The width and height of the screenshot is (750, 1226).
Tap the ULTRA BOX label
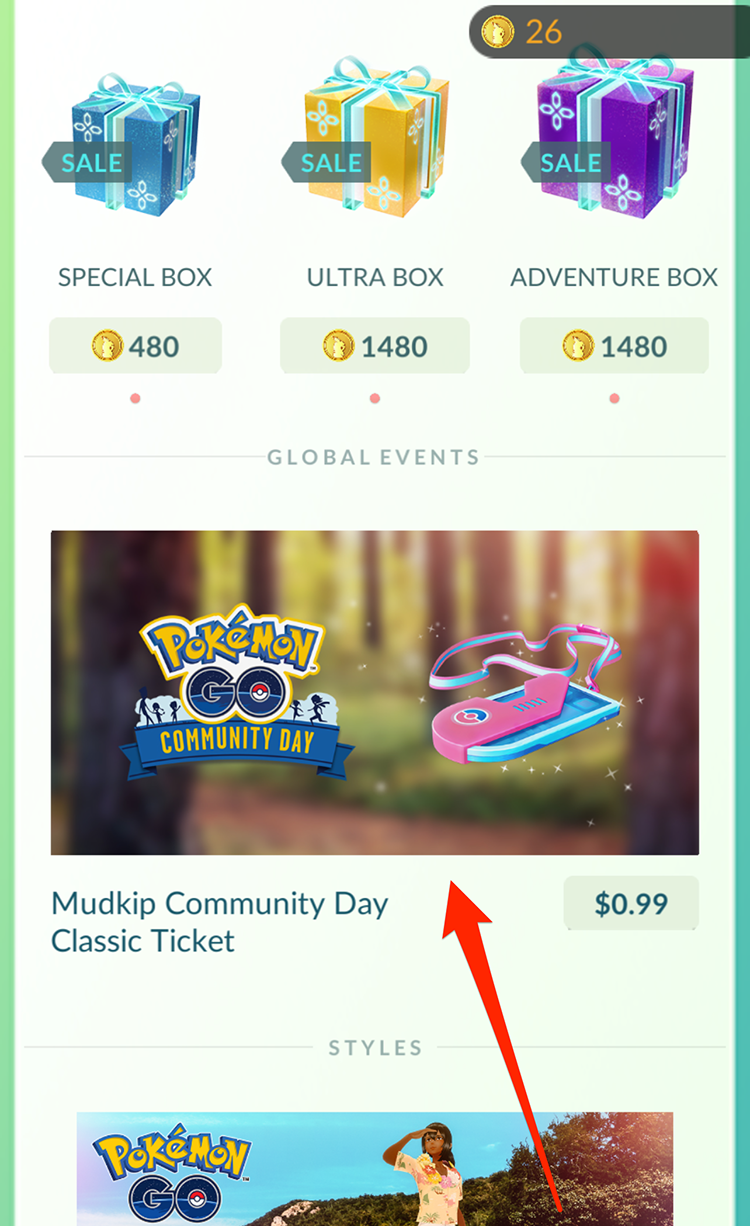click(x=375, y=278)
